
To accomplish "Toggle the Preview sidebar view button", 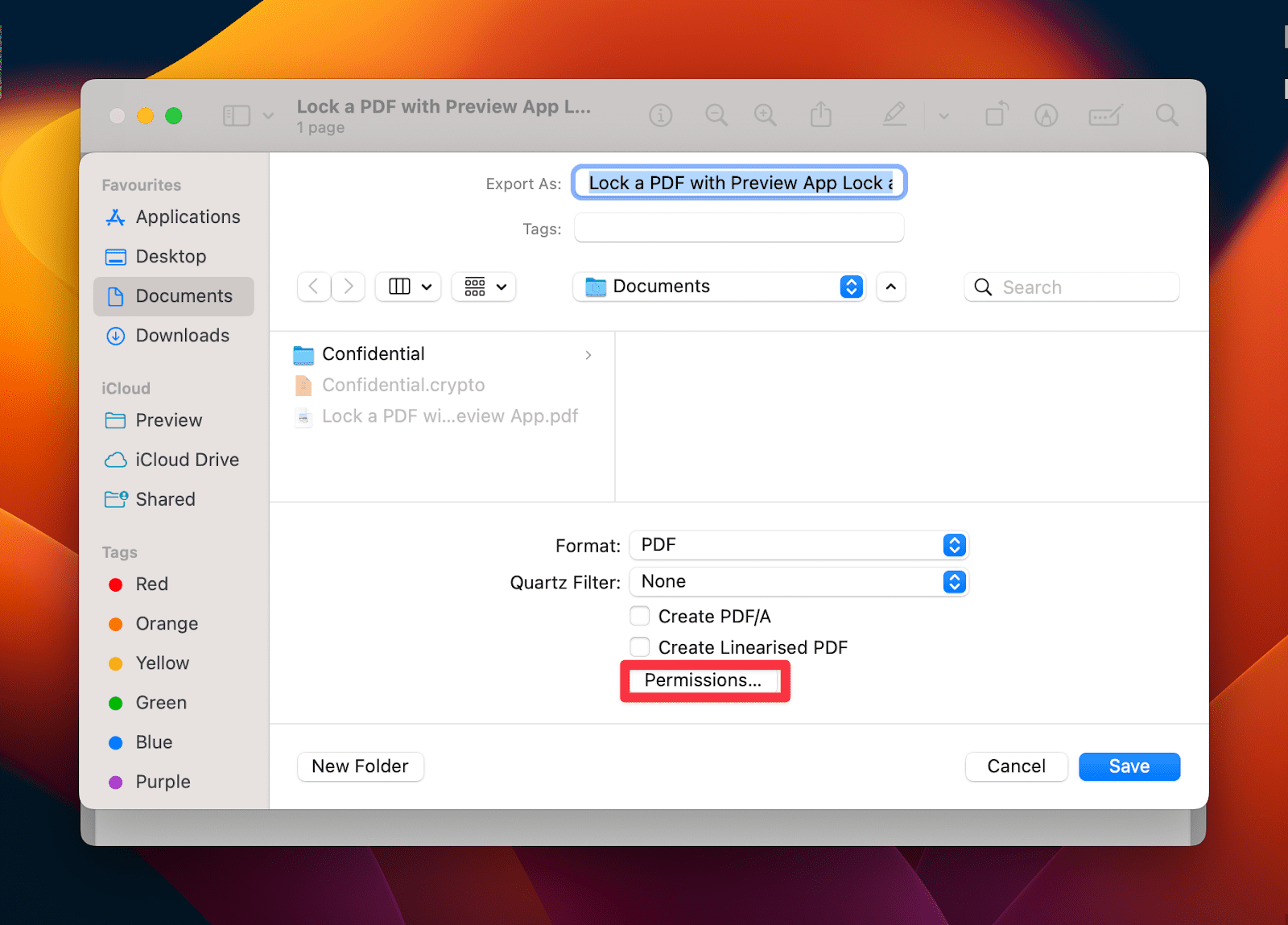I will tap(237, 116).
